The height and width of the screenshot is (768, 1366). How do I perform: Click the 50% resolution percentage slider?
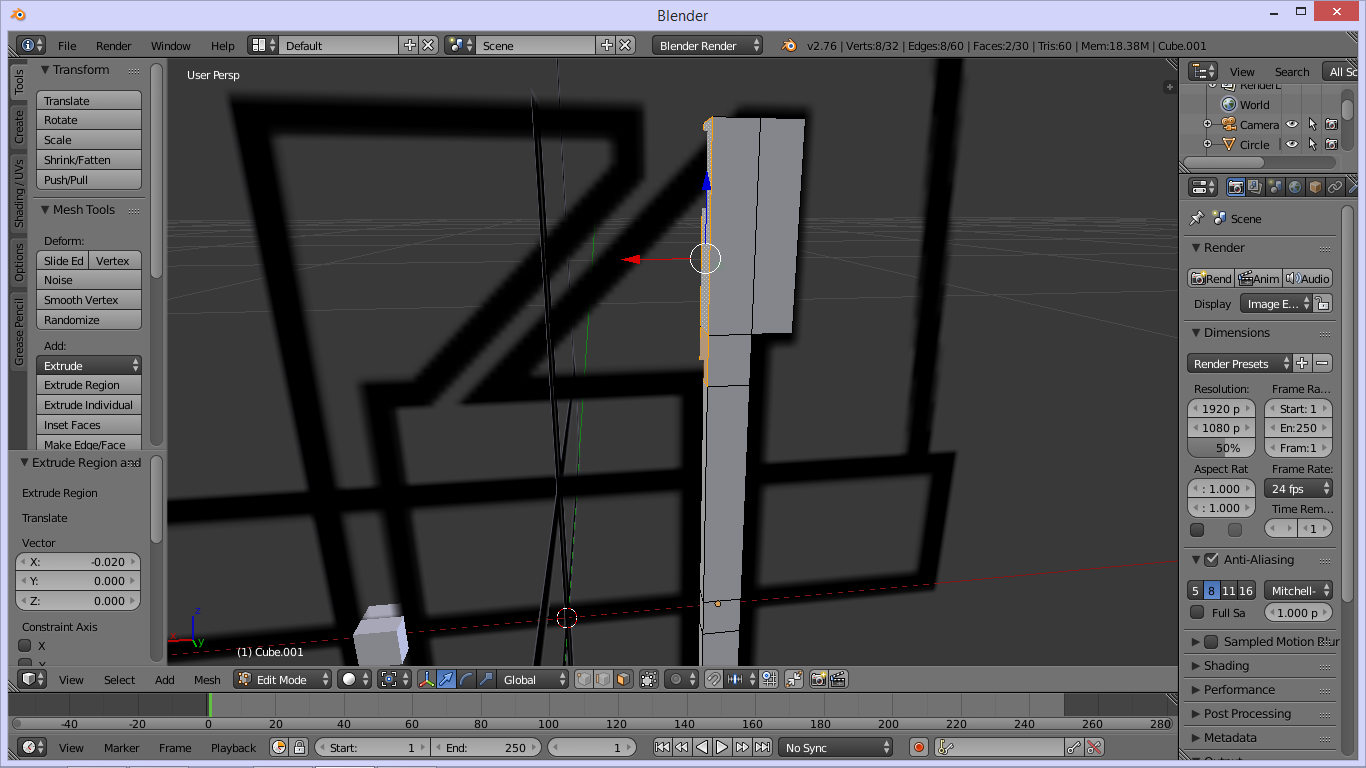pyautogui.click(x=1221, y=448)
